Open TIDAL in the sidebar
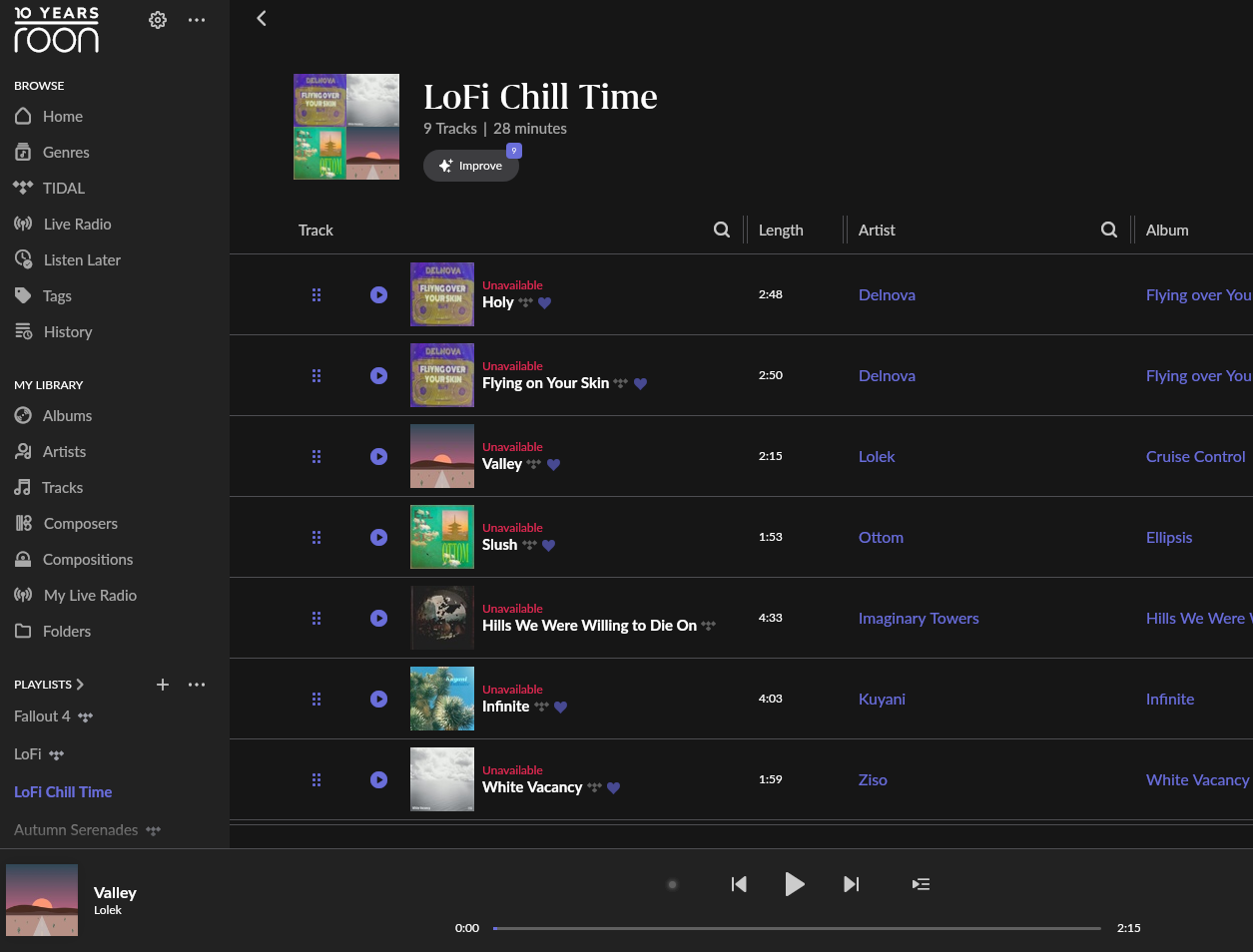Image resolution: width=1253 pixels, height=952 pixels. (63, 189)
